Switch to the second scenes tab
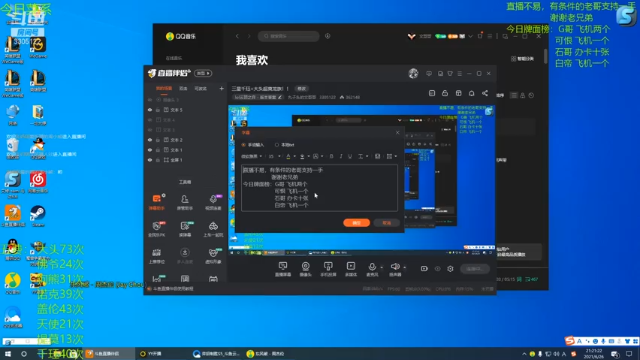640x360 pixels. click(x=183, y=88)
